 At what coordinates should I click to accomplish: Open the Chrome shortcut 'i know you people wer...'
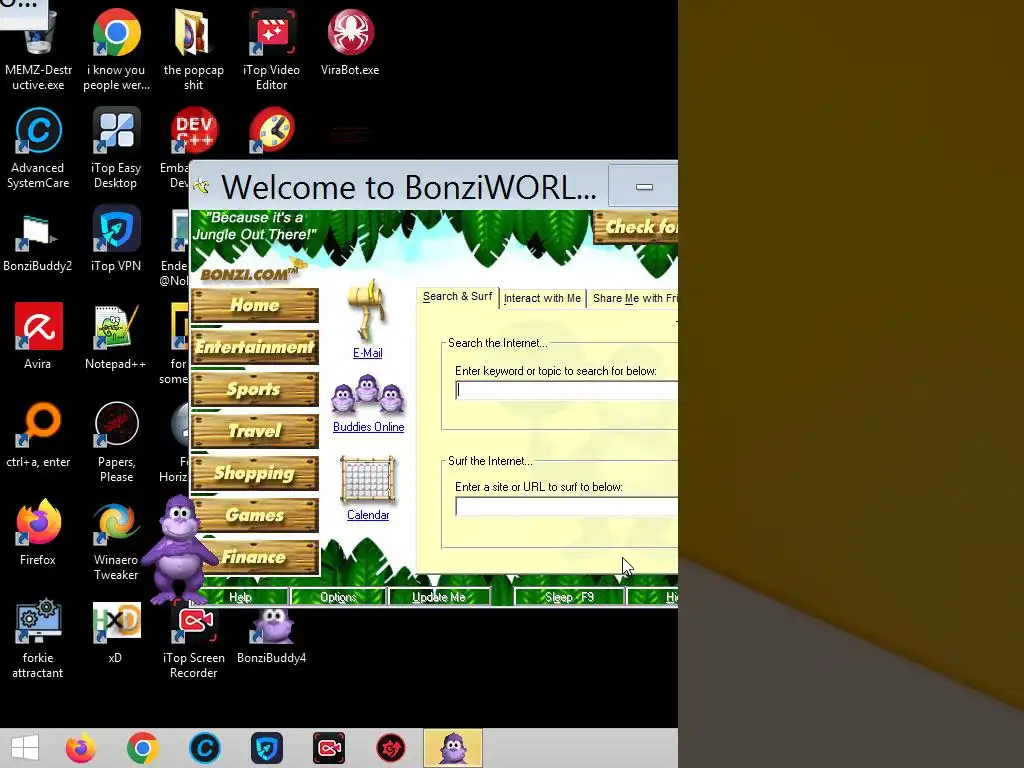coord(116,49)
